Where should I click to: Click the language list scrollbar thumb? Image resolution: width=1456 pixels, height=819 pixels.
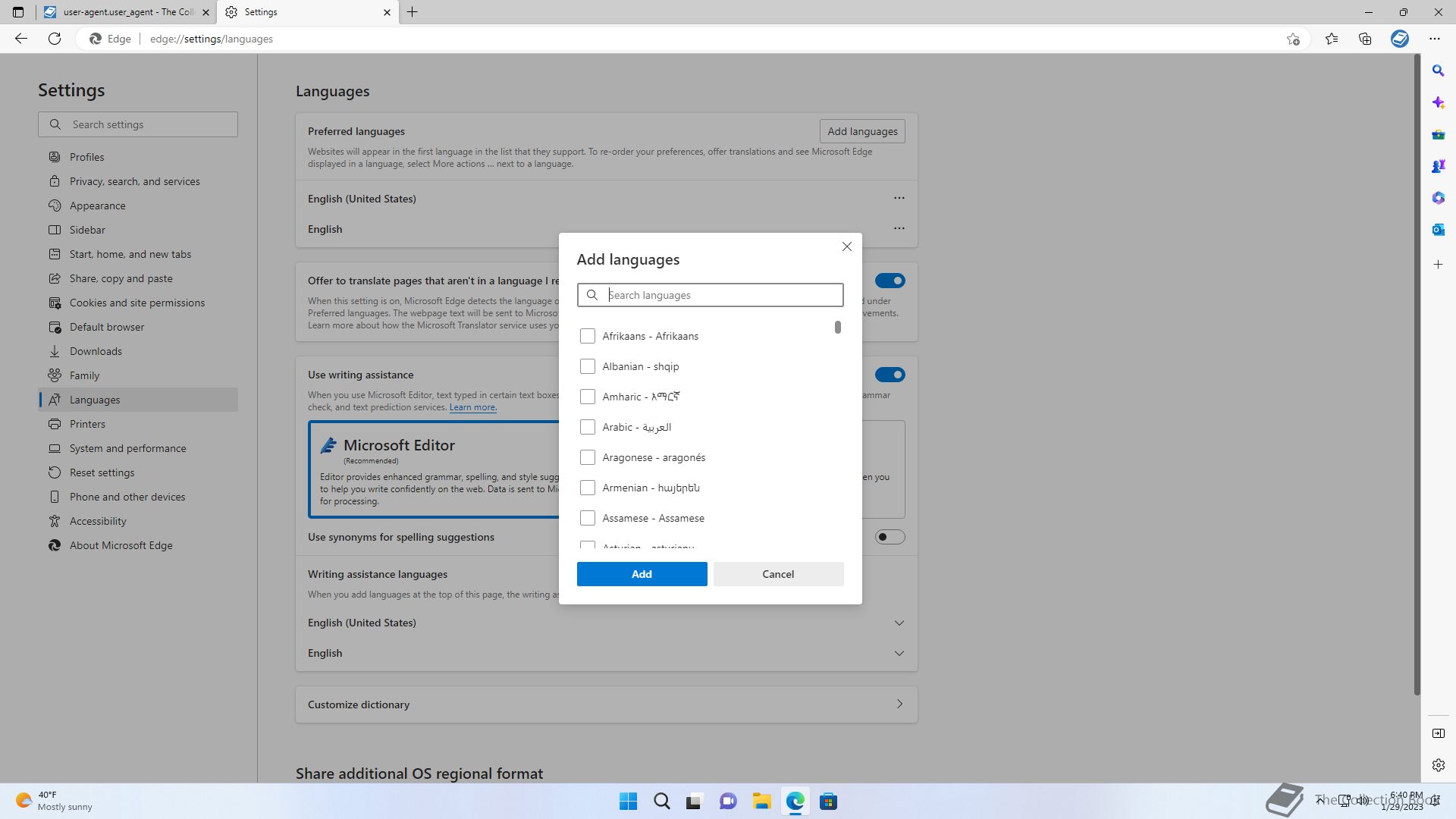tap(838, 327)
